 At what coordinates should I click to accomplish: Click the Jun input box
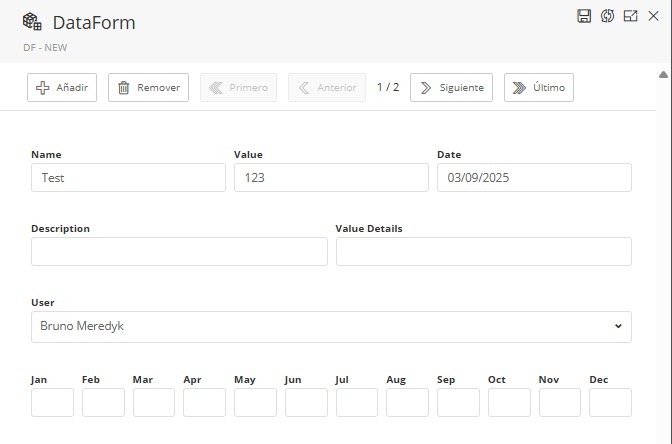click(306, 402)
